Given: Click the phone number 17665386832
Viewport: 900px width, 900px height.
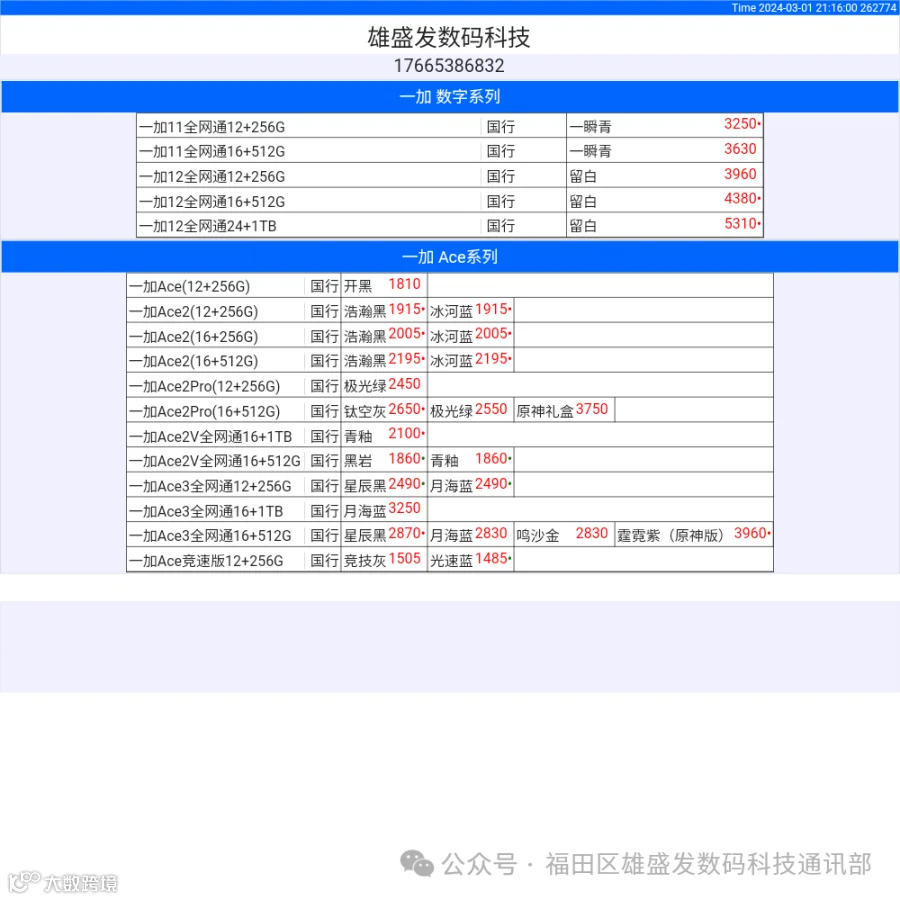Looking at the screenshot, I should click(449, 66).
